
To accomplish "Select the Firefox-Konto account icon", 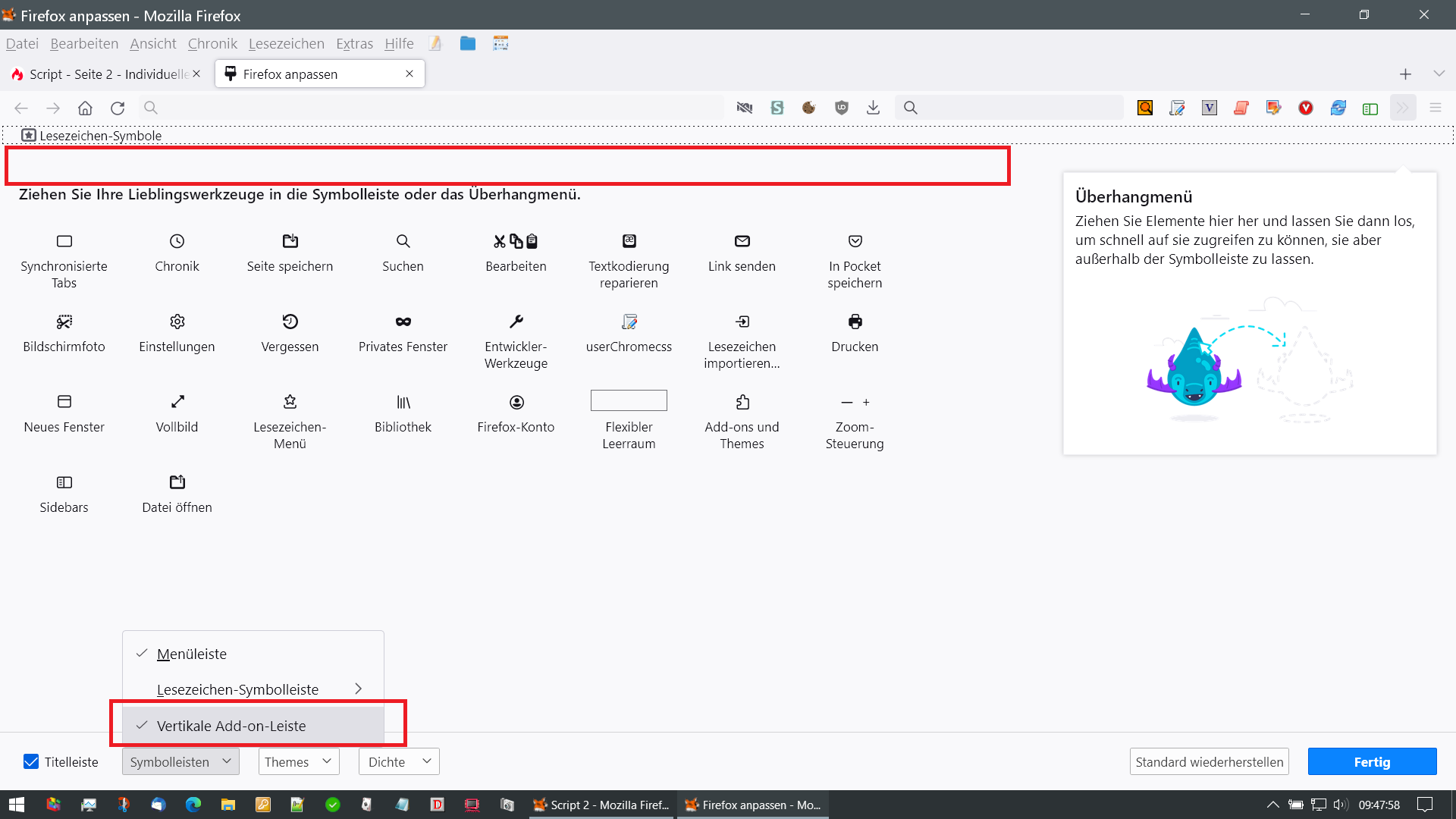I will coord(516,402).
